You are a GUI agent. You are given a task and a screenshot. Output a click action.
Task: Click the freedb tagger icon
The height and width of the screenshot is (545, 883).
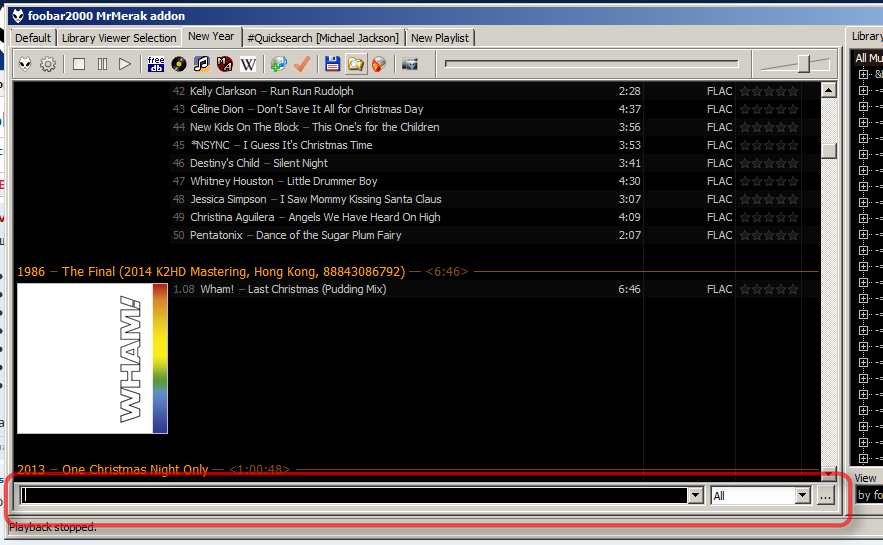pyautogui.click(x=156, y=64)
